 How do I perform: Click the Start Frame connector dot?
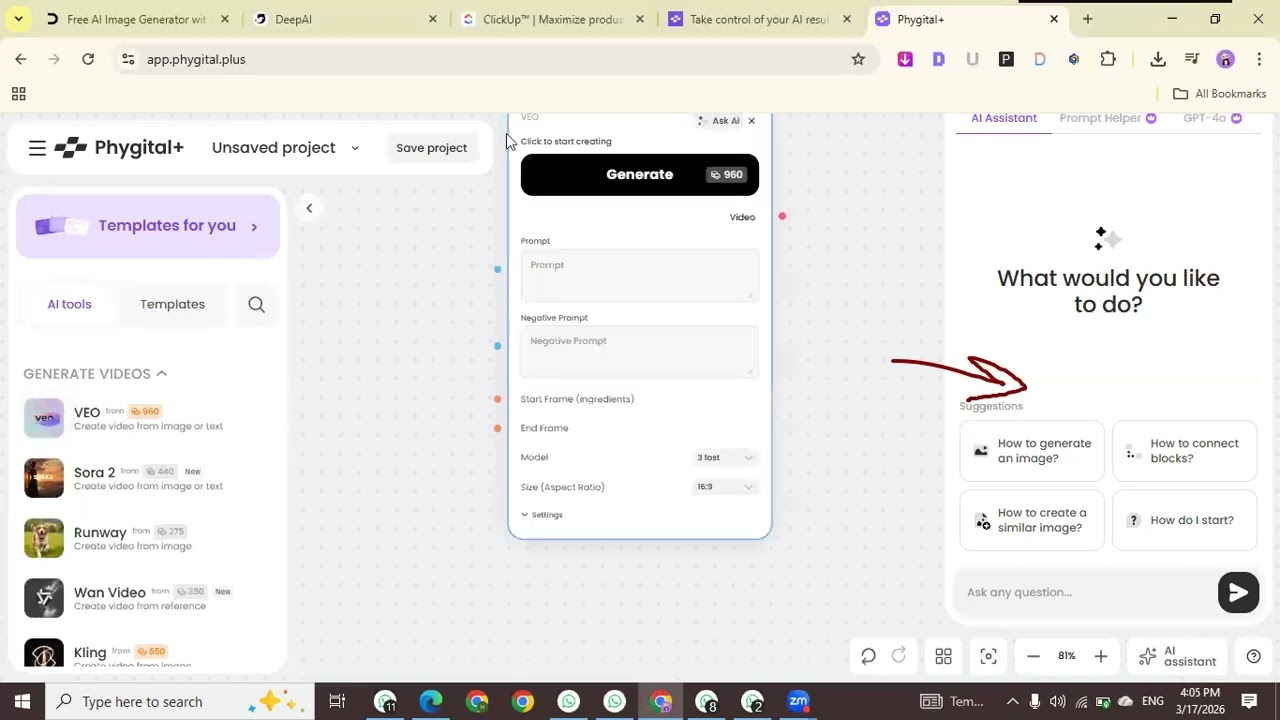pyautogui.click(x=498, y=399)
